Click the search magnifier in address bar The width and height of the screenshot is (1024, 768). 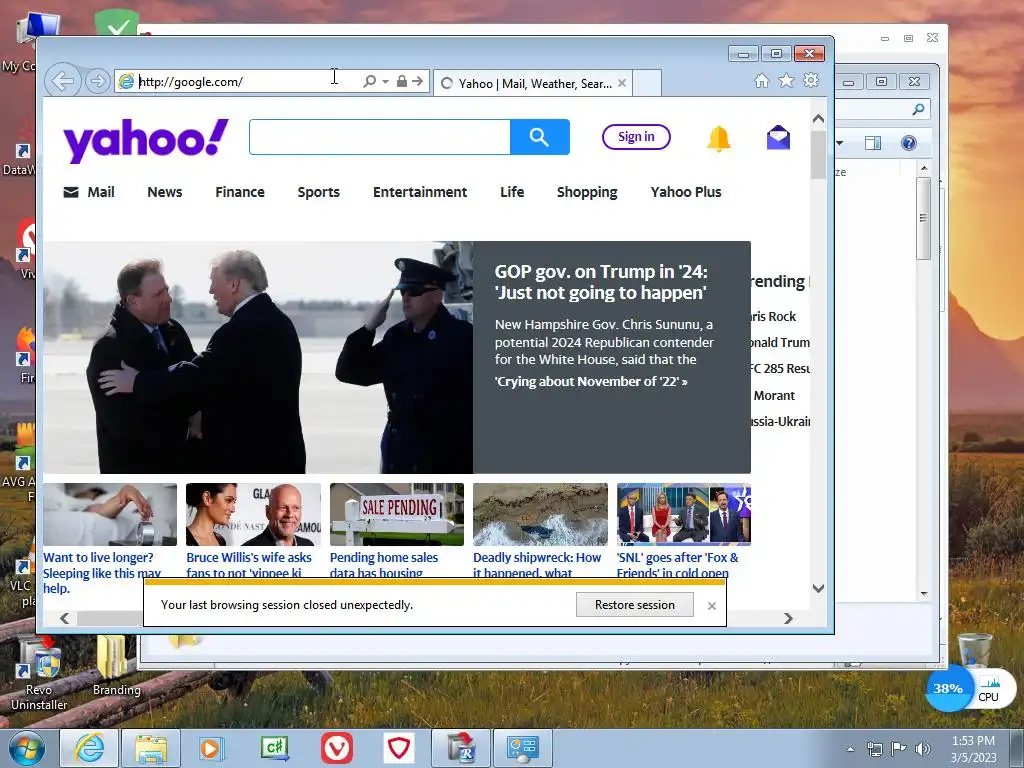pyautogui.click(x=369, y=81)
